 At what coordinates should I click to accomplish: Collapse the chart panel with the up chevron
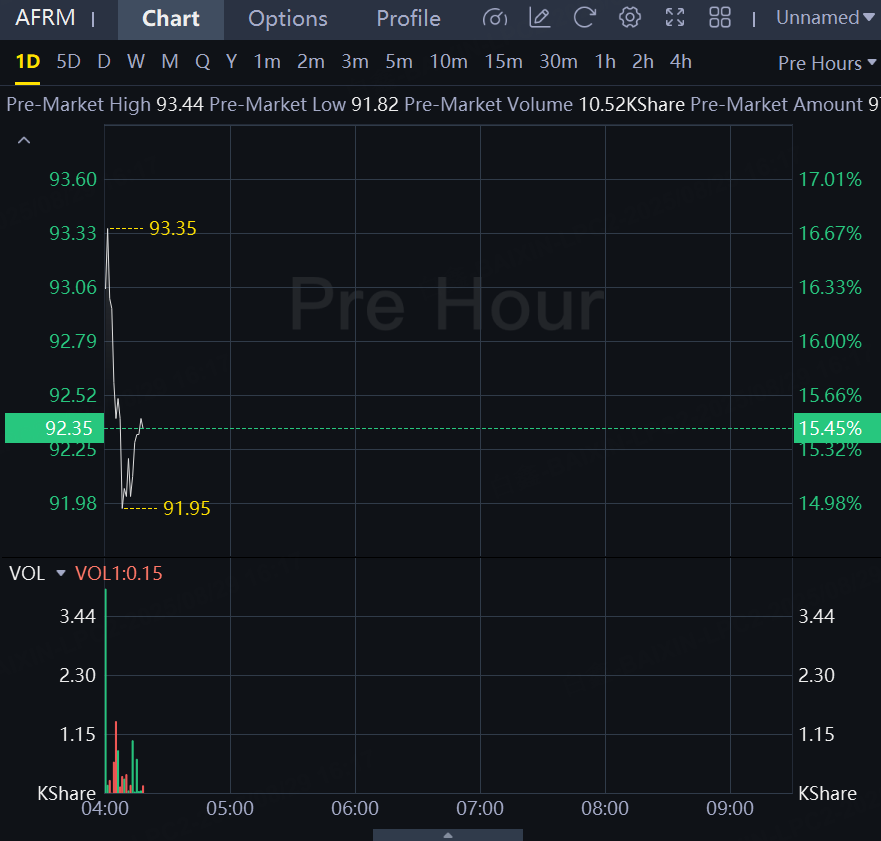click(x=25, y=141)
